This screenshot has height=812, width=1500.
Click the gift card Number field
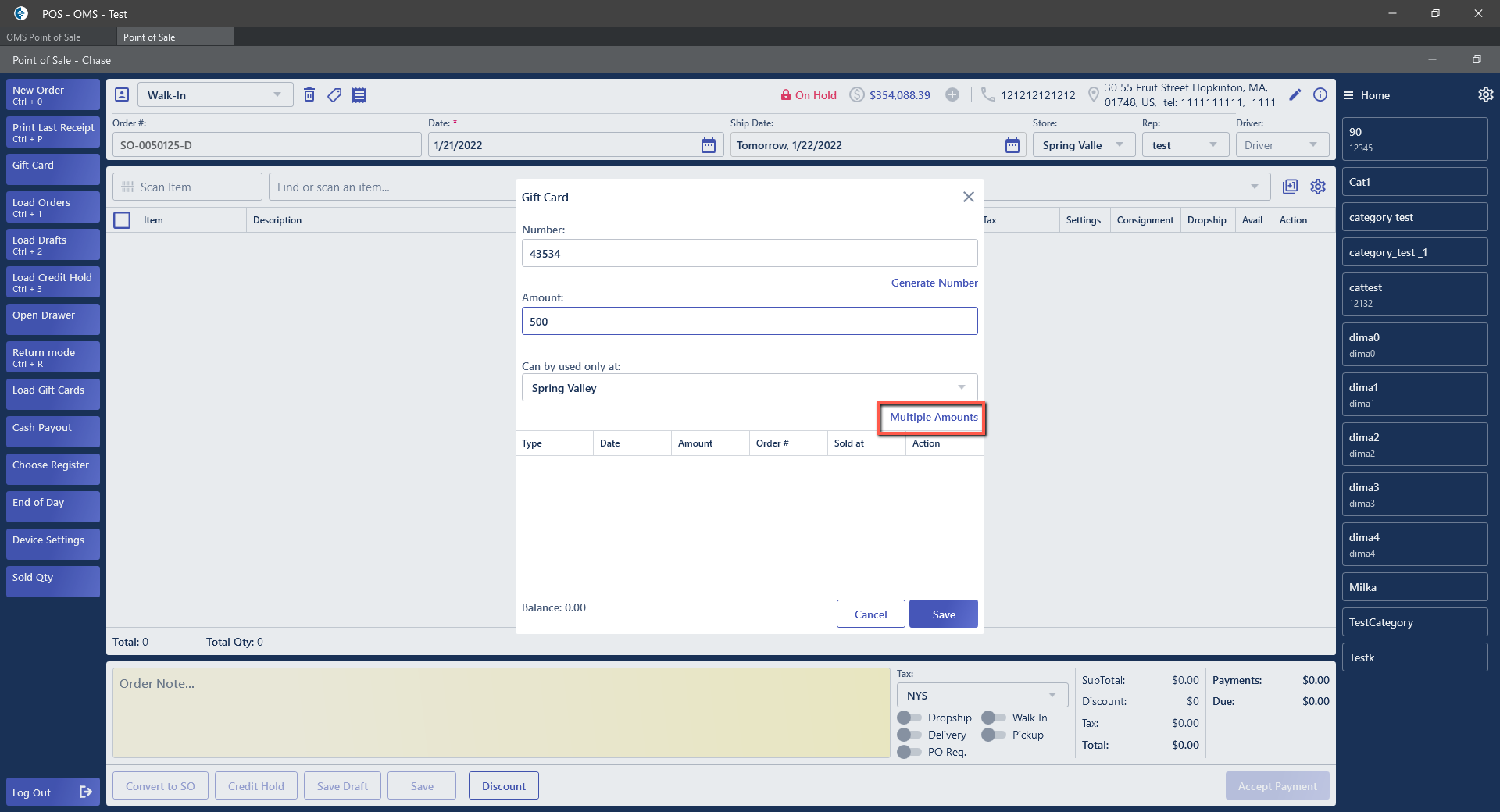point(749,253)
